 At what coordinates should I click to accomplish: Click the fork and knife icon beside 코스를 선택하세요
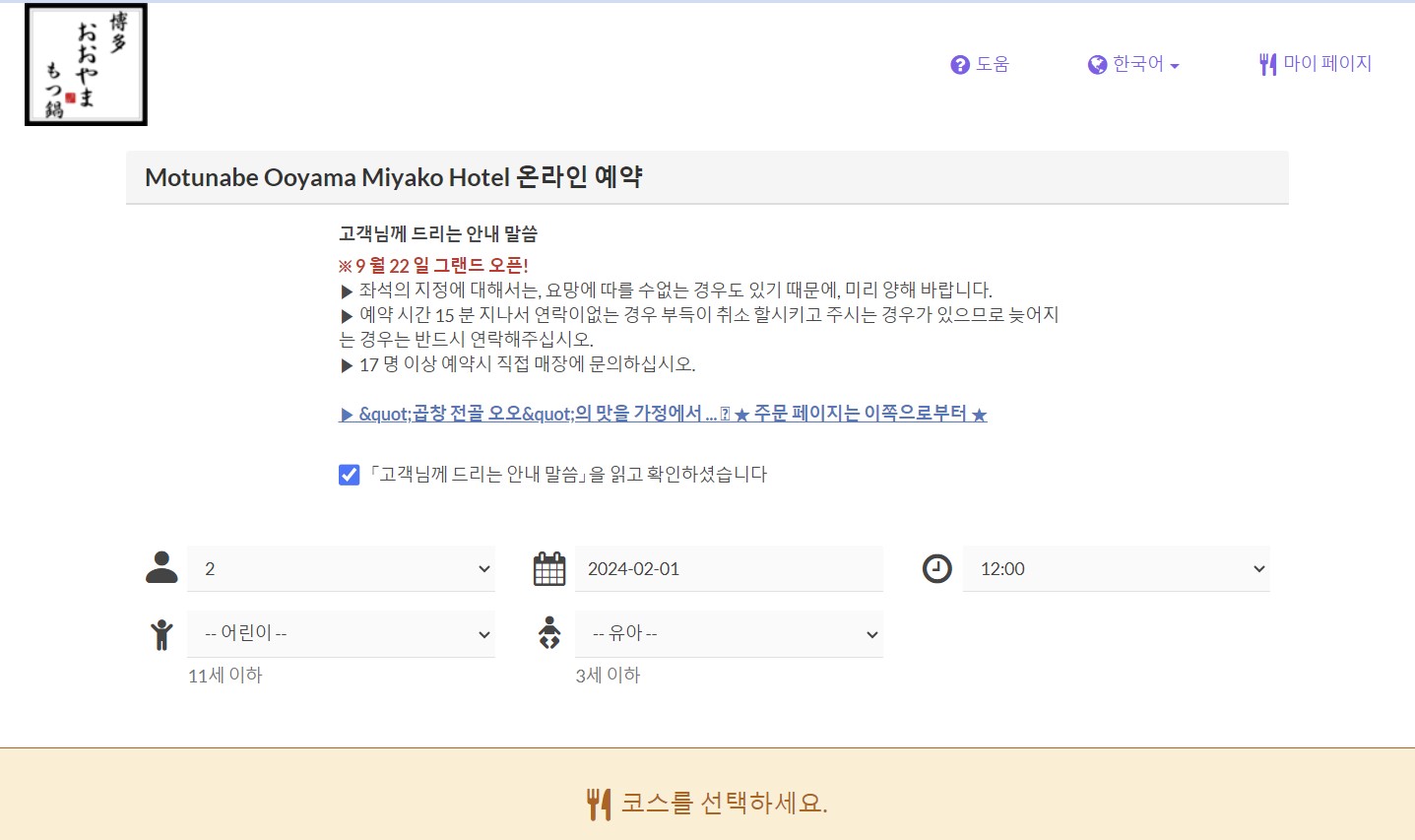click(599, 804)
